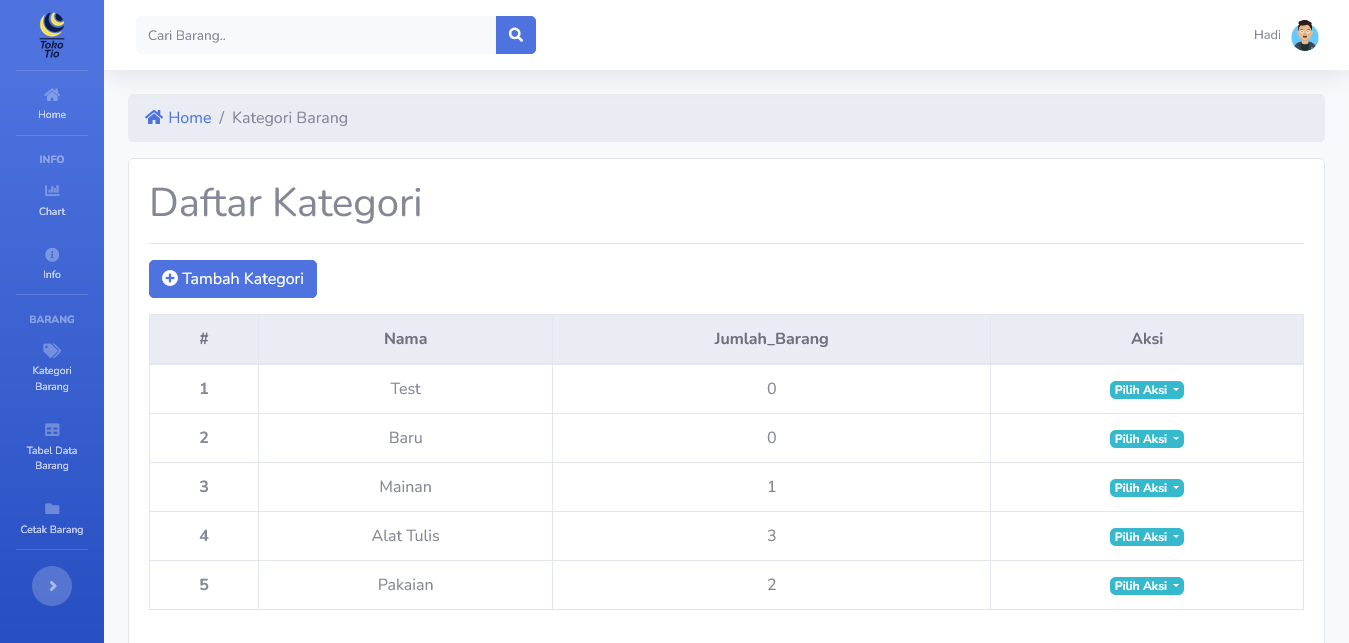This screenshot has width=1349, height=643.
Task: Expand Pilih Aksi for Mainan category
Action: tap(1146, 488)
